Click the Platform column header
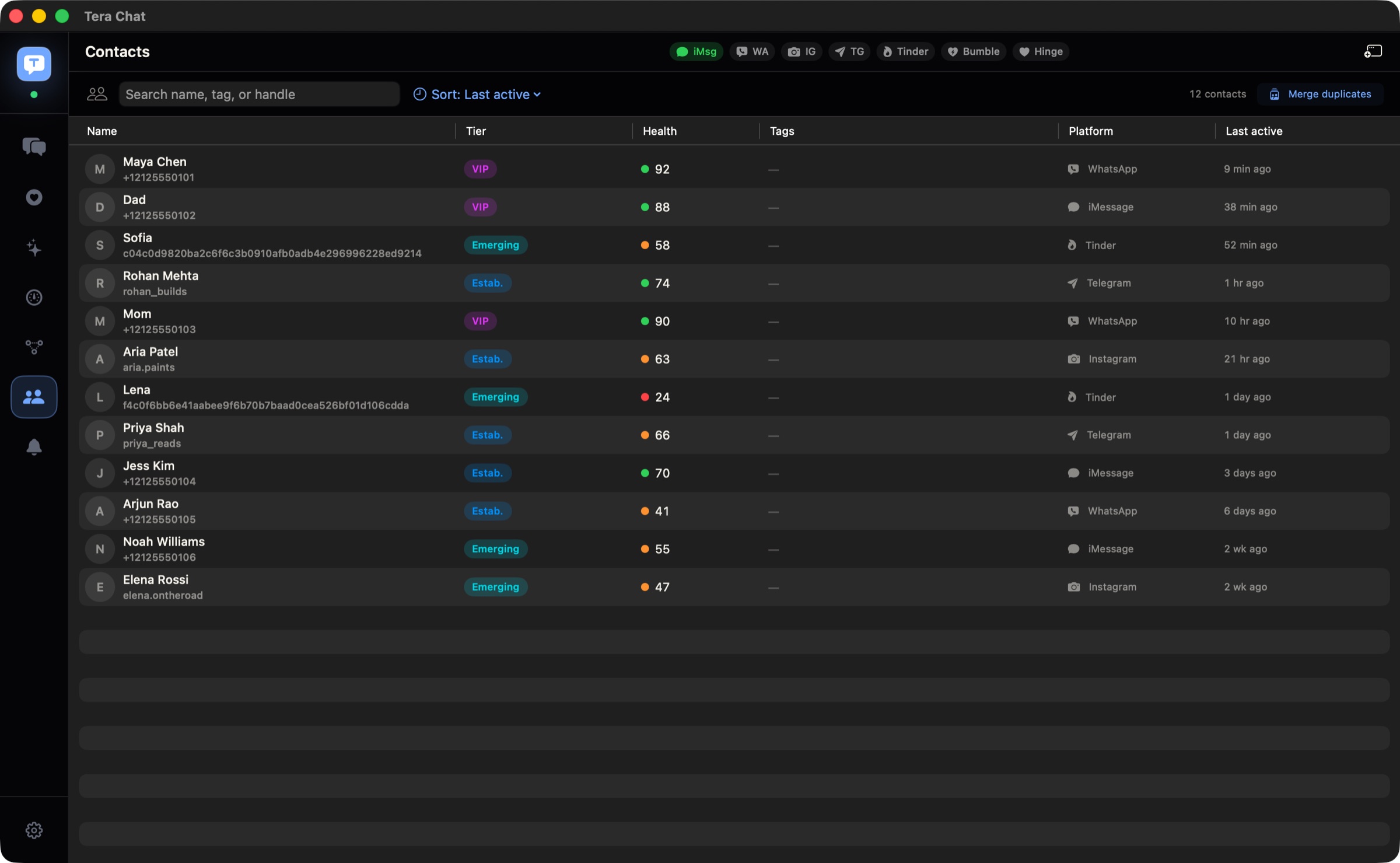Viewport: 1400px width, 863px height. [1091, 131]
